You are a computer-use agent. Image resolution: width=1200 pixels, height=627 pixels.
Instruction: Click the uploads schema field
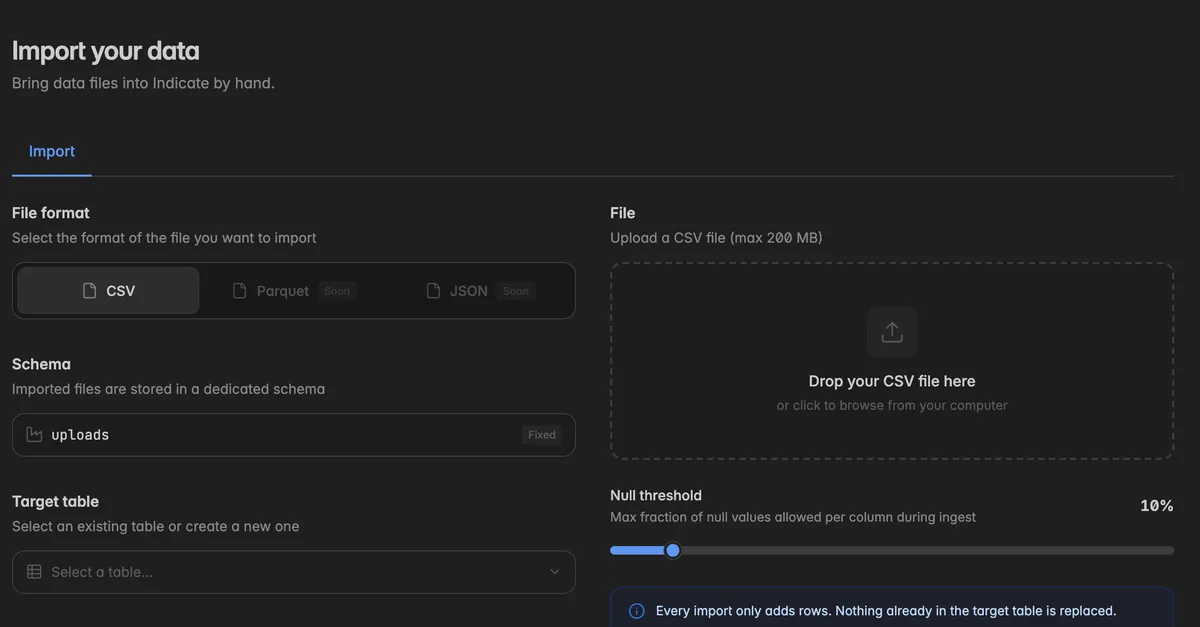coord(294,435)
